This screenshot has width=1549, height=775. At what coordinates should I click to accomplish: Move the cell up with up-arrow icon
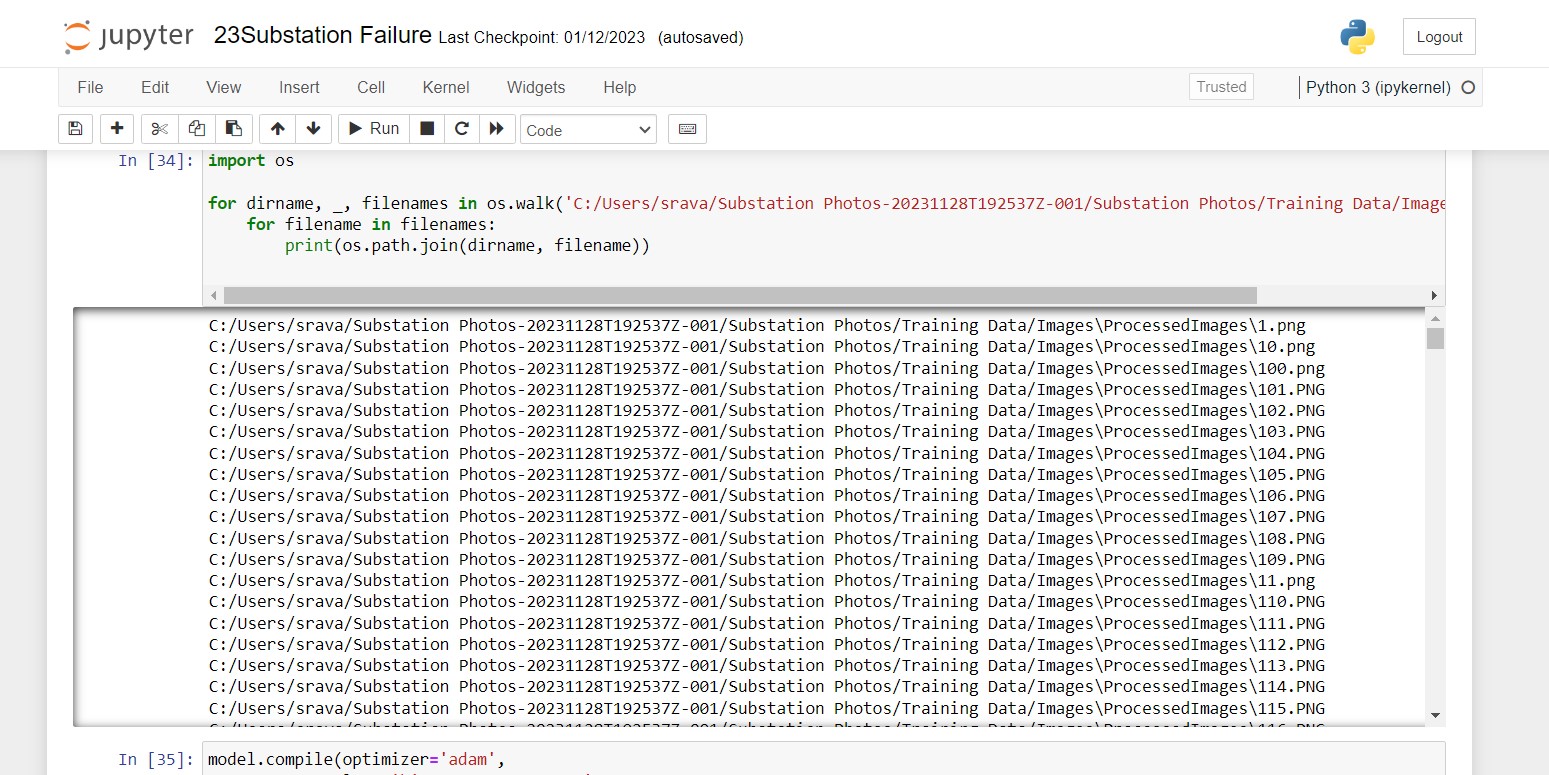[276, 128]
